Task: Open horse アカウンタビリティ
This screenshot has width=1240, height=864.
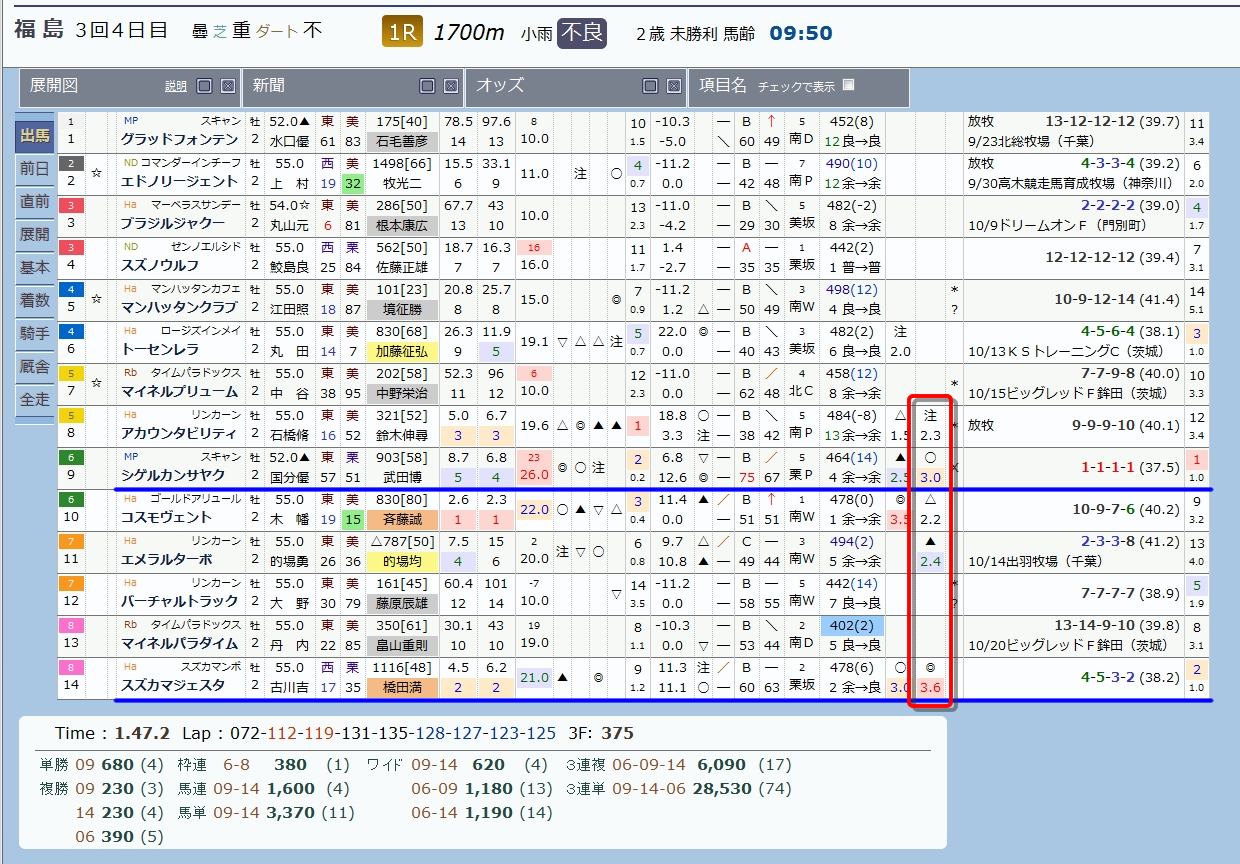Action: [x=179, y=434]
